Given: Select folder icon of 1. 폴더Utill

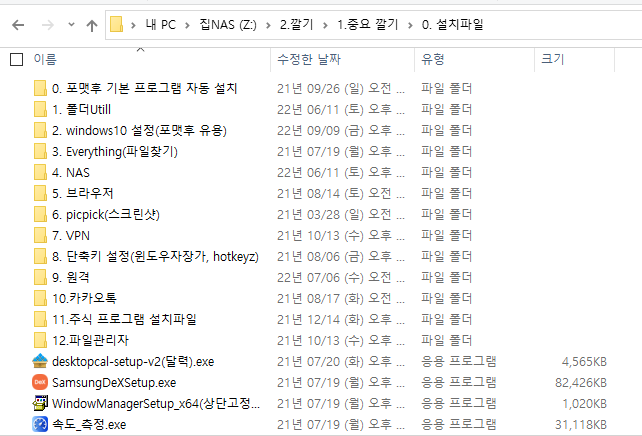Looking at the screenshot, I should 40,109.
